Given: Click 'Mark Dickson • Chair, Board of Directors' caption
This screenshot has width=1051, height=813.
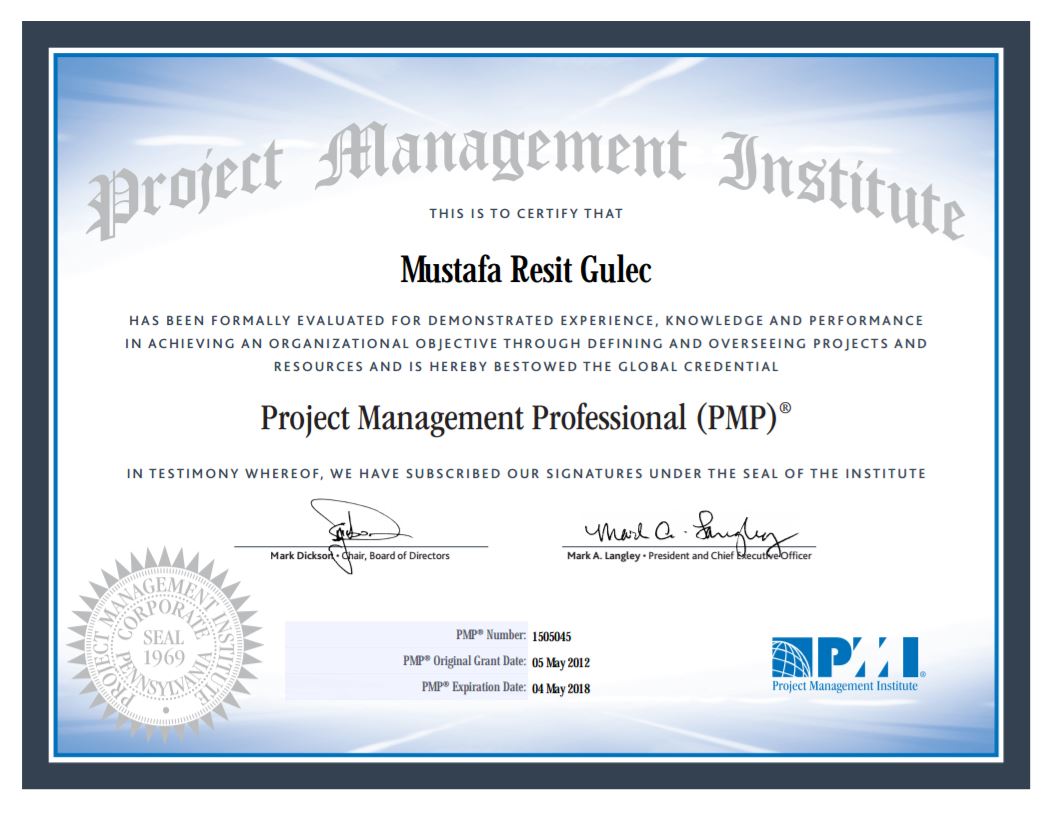Looking at the screenshot, I should (360, 556).
